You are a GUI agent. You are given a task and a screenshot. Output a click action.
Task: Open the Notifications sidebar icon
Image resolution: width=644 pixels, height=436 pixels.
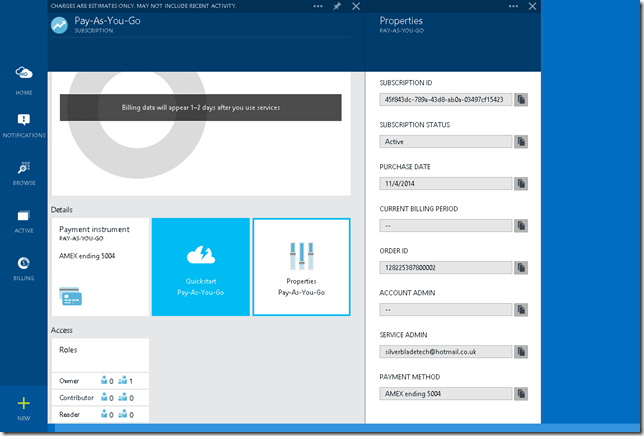(24, 123)
